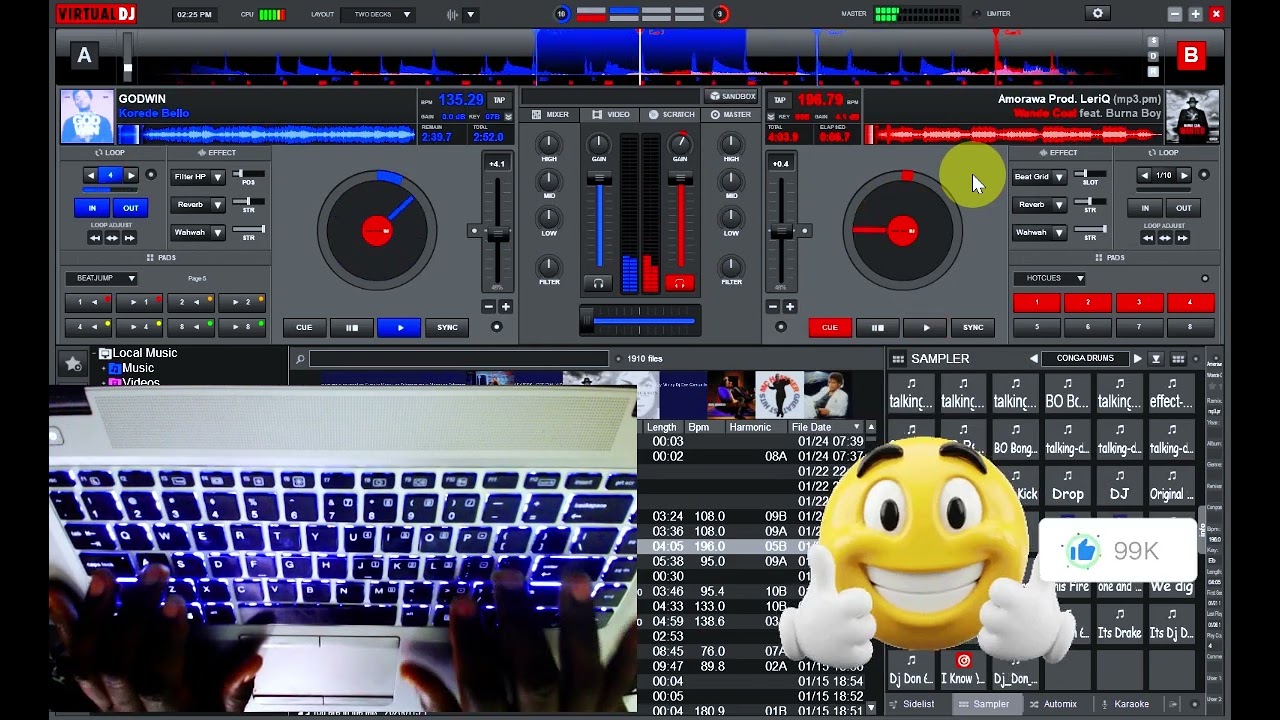
Task: Click the browser favorites star icon
Action: 73,365
